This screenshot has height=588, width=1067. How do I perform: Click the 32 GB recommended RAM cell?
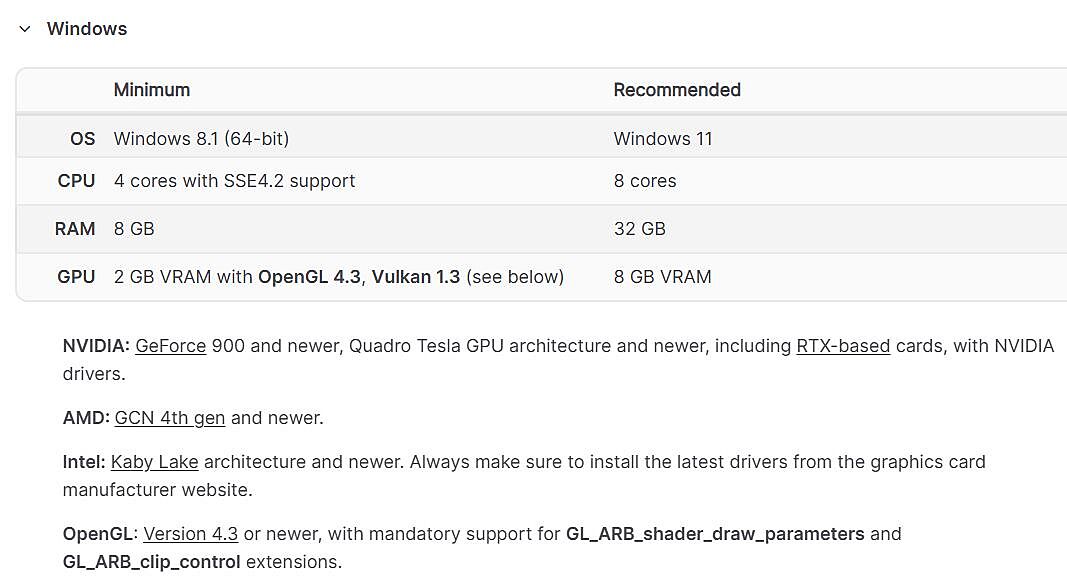click(639, 229)
